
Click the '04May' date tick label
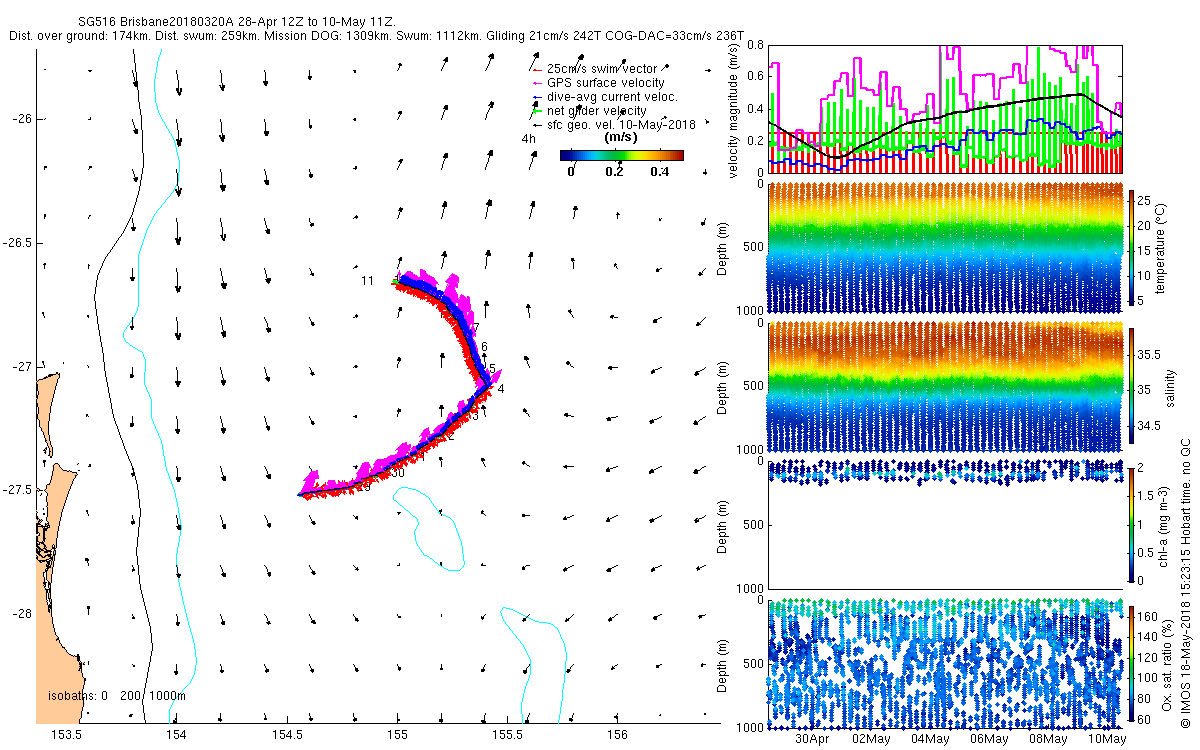(x=930, y=739)
